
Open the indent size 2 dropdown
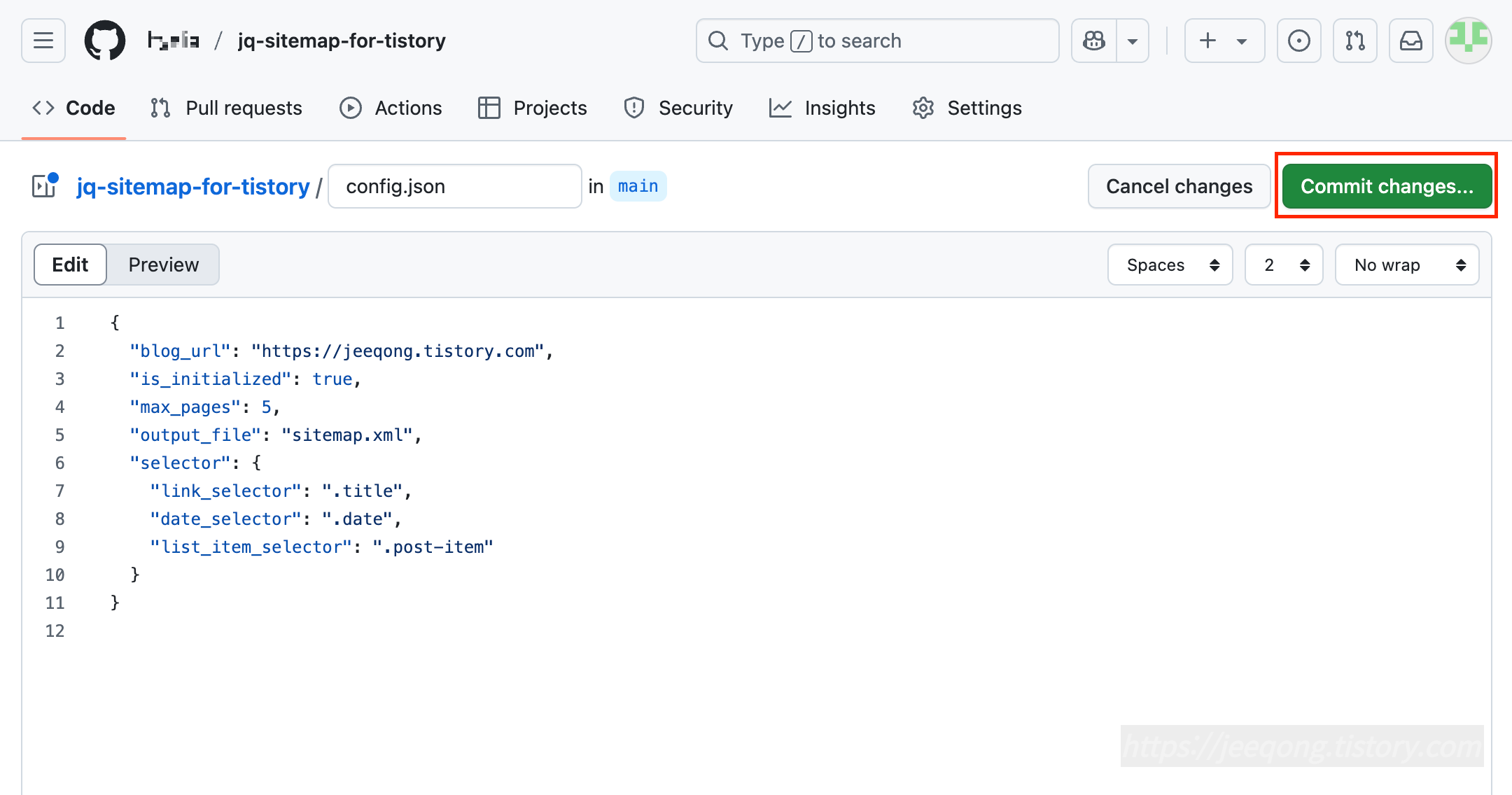point(1284,265)
